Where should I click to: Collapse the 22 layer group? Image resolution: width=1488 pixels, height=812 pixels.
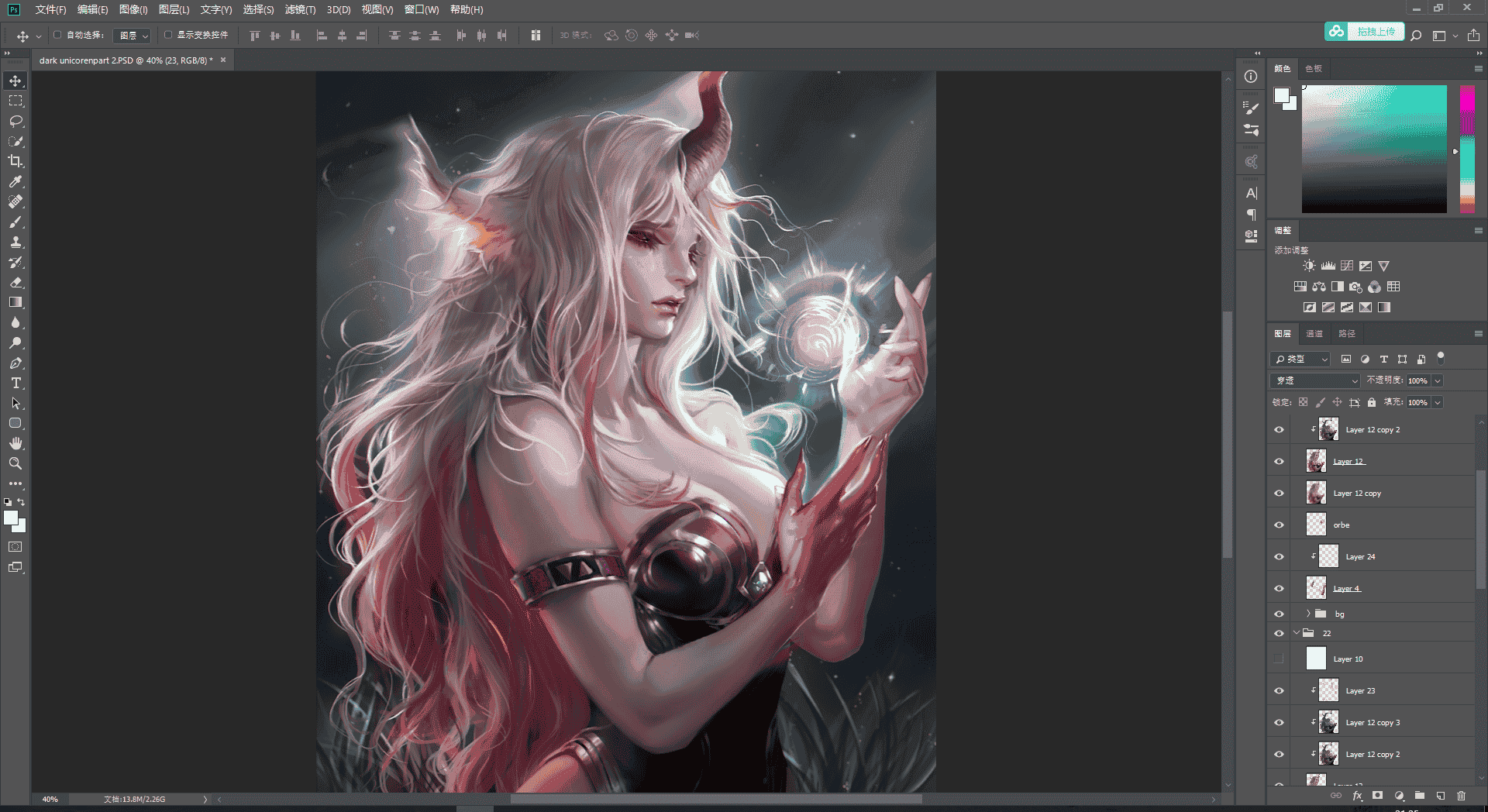[1296, 633]
